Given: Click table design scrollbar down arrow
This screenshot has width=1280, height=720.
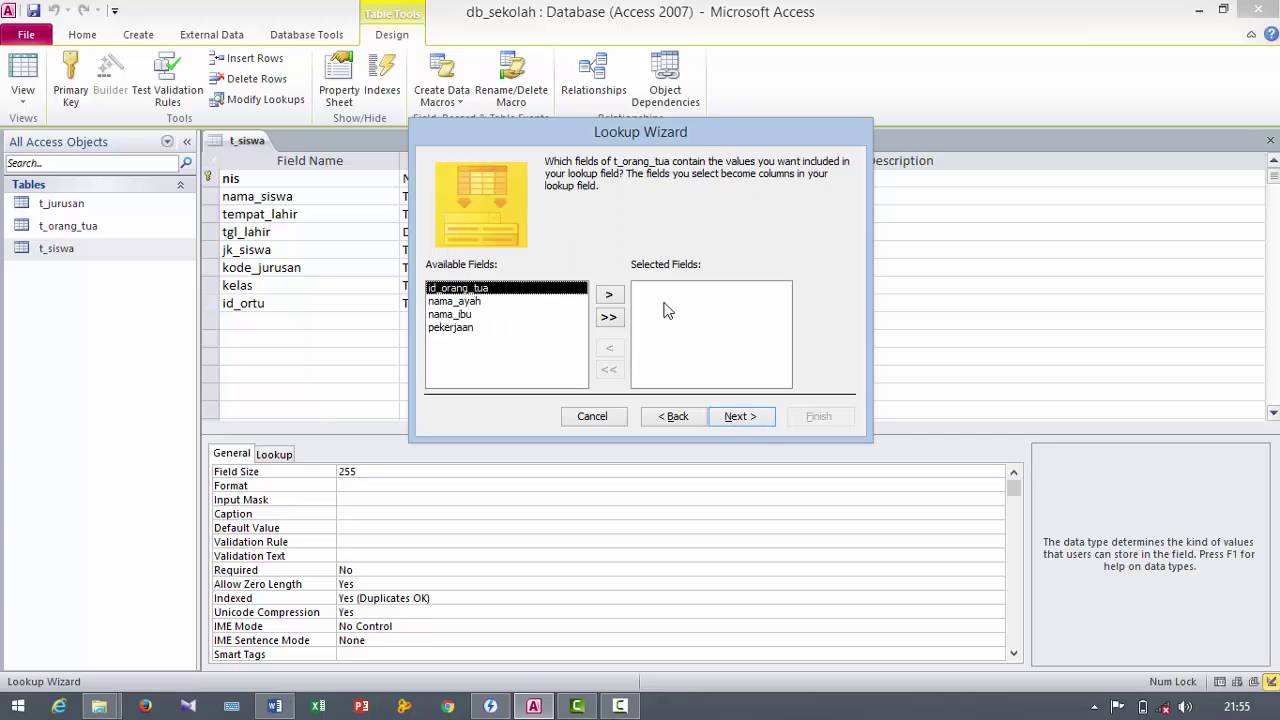Looking at the screenshot, I should click(1273, 413).
